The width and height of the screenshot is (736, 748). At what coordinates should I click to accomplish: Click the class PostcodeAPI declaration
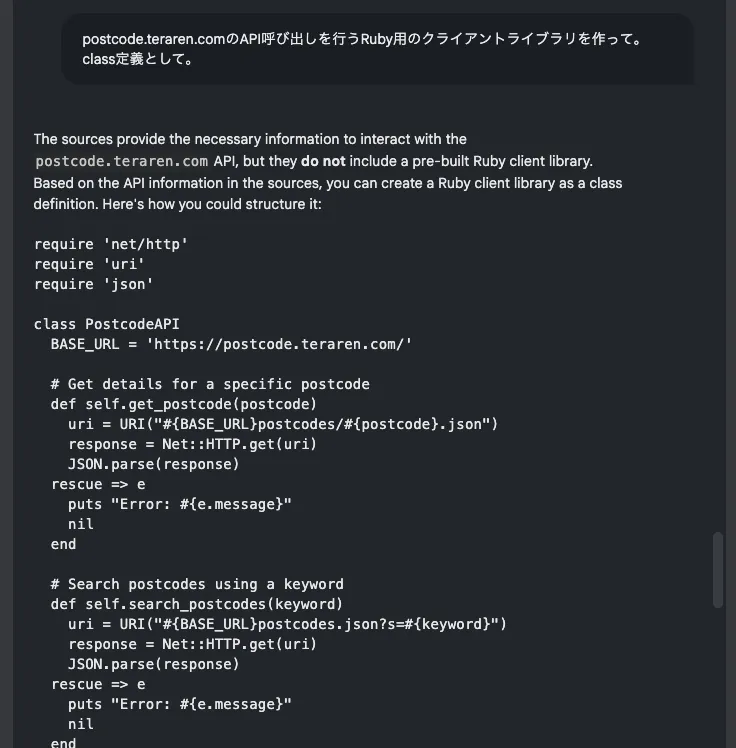pyautogui.click(x=107, y=324)
